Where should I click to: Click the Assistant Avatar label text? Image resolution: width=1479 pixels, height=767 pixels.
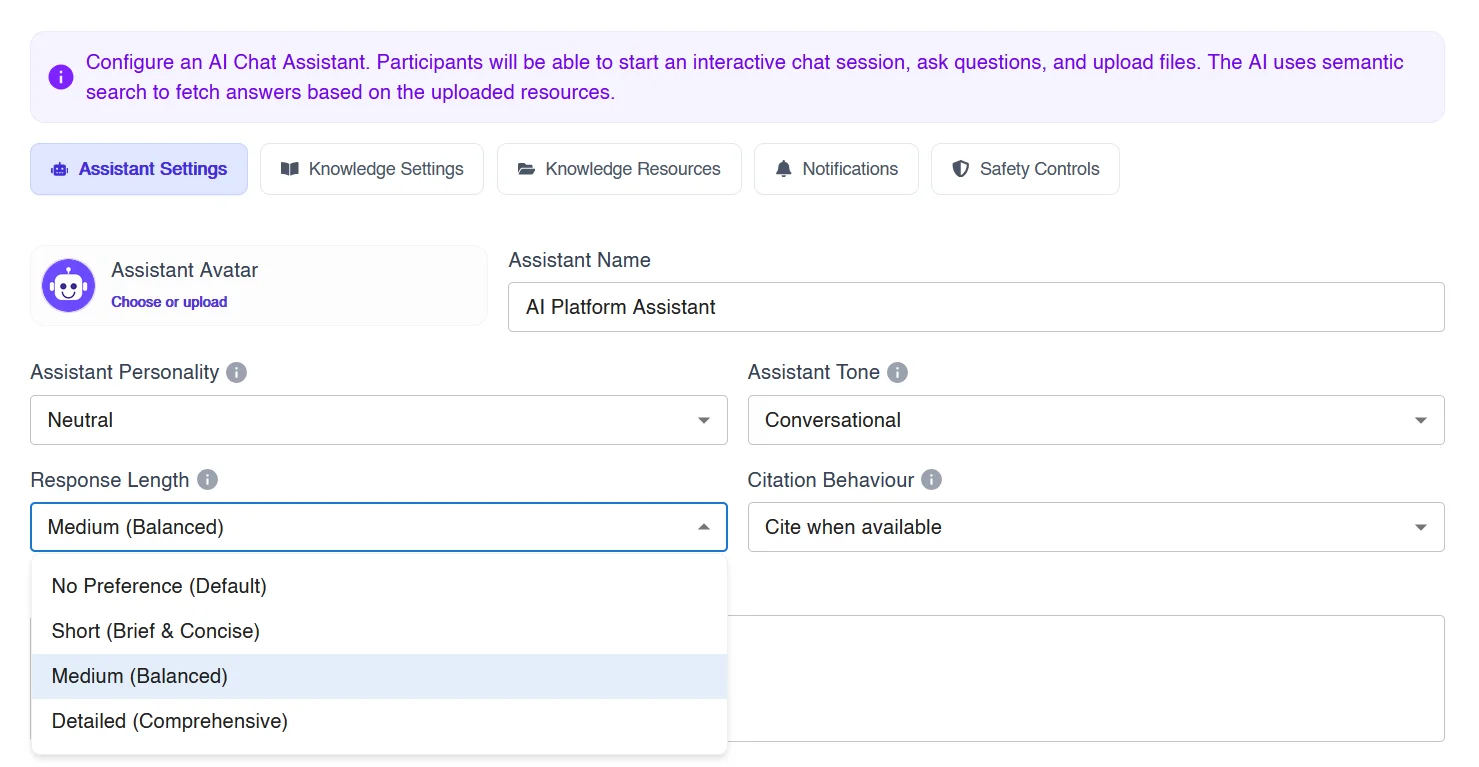(x=185, y=270)
